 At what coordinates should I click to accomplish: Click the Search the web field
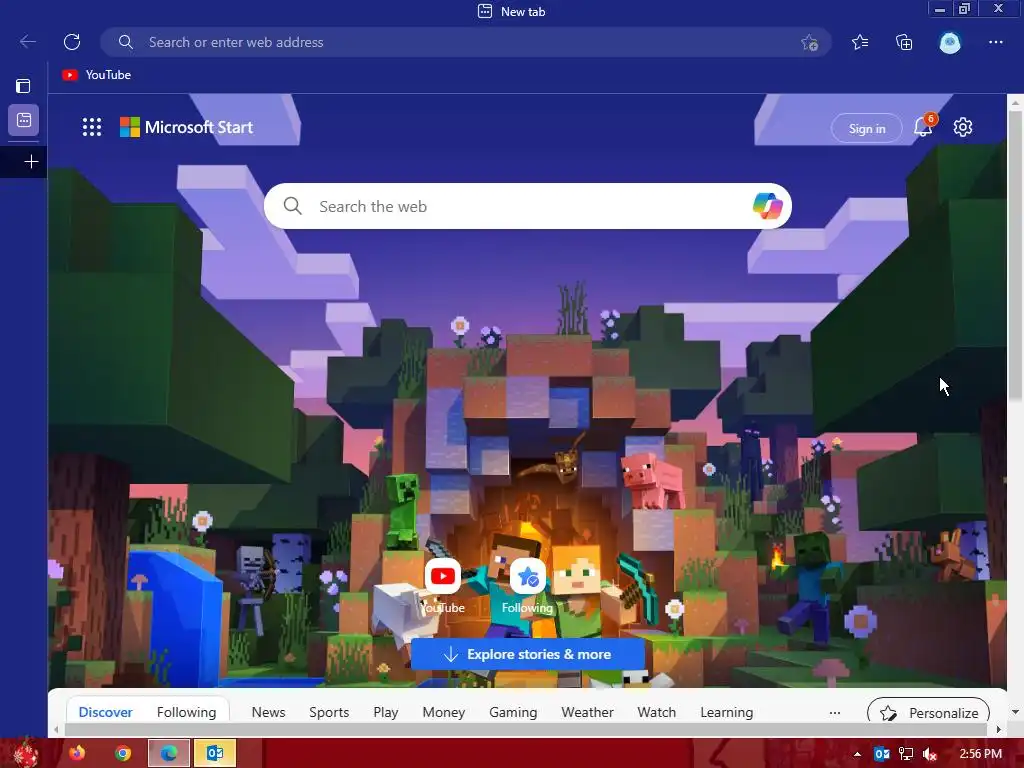(527, 206)
